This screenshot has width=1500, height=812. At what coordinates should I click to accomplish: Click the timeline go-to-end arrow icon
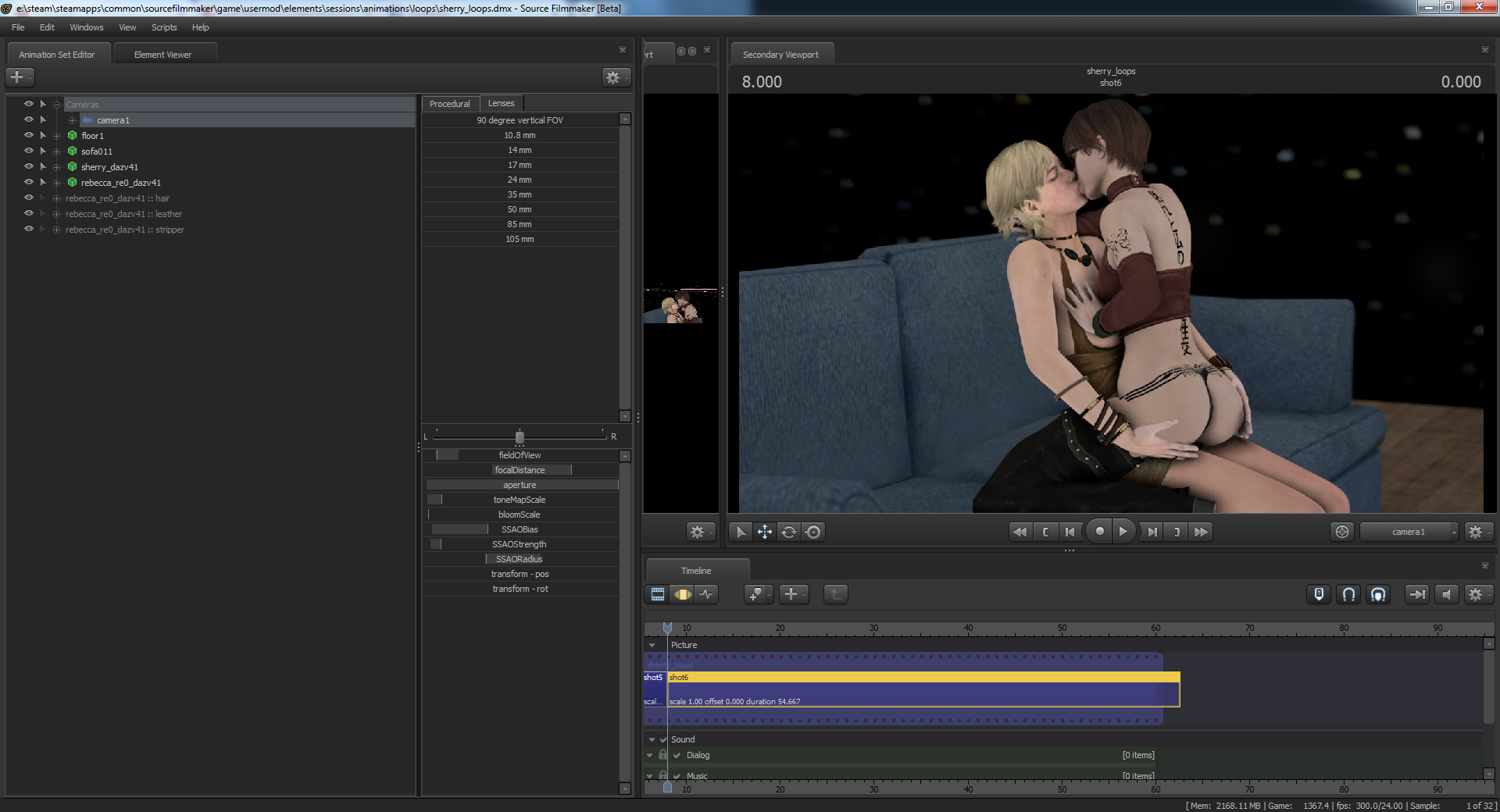1416,594
